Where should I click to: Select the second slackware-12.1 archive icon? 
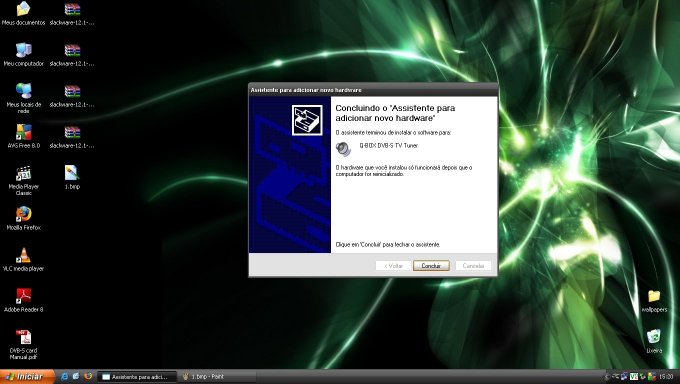72,54
